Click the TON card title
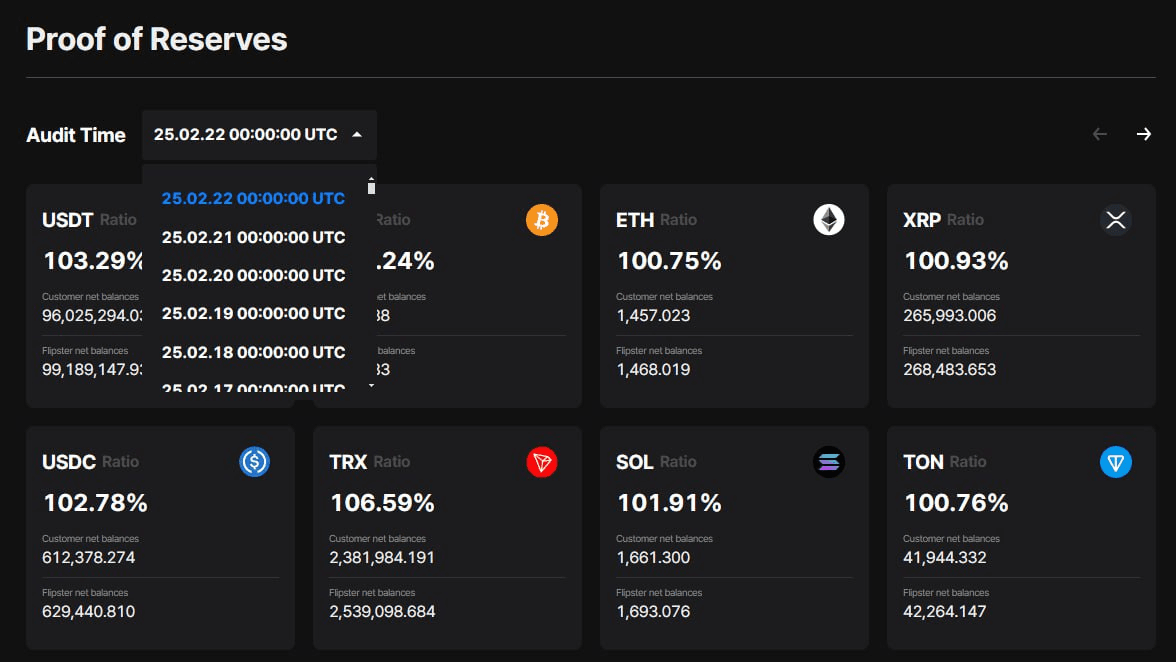Image resolution: width=1176 pixels, height=662 pixels. [923, 463]
